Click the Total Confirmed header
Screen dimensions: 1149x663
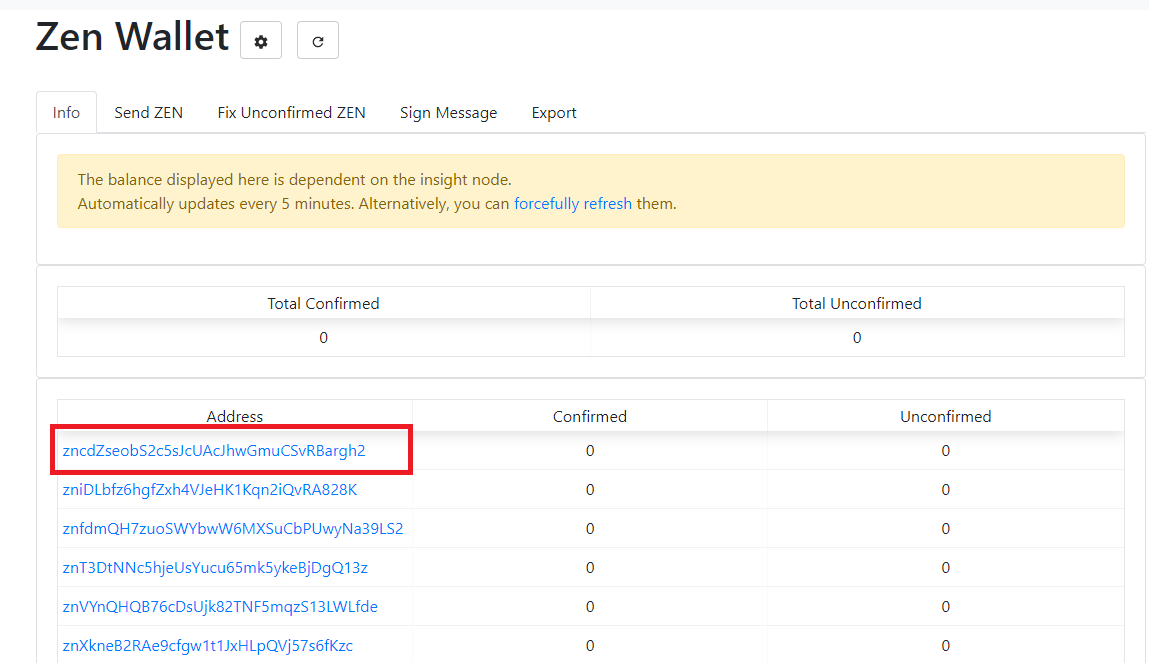coord(323,303)
